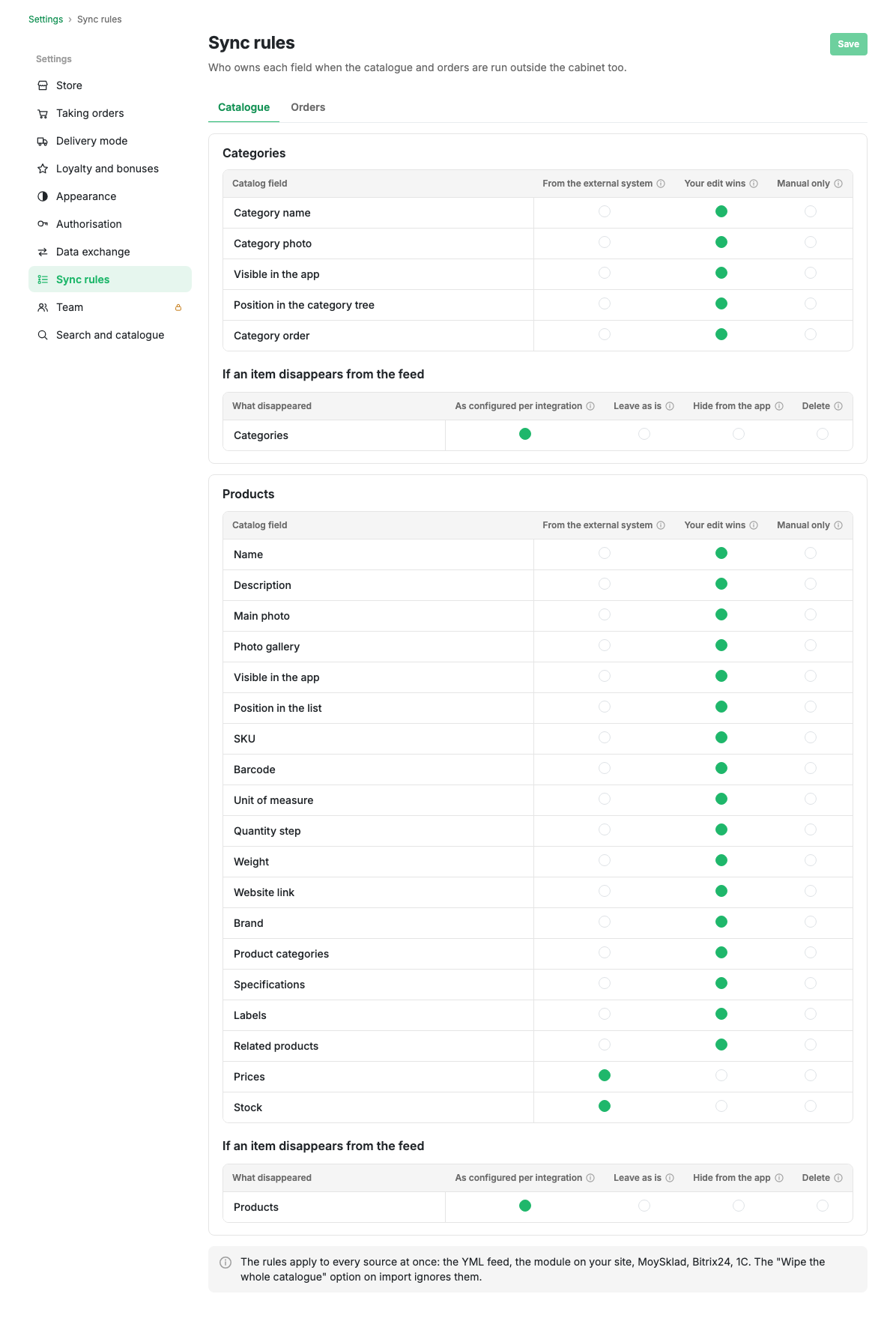Set Description to Manual only

(811, 584)
